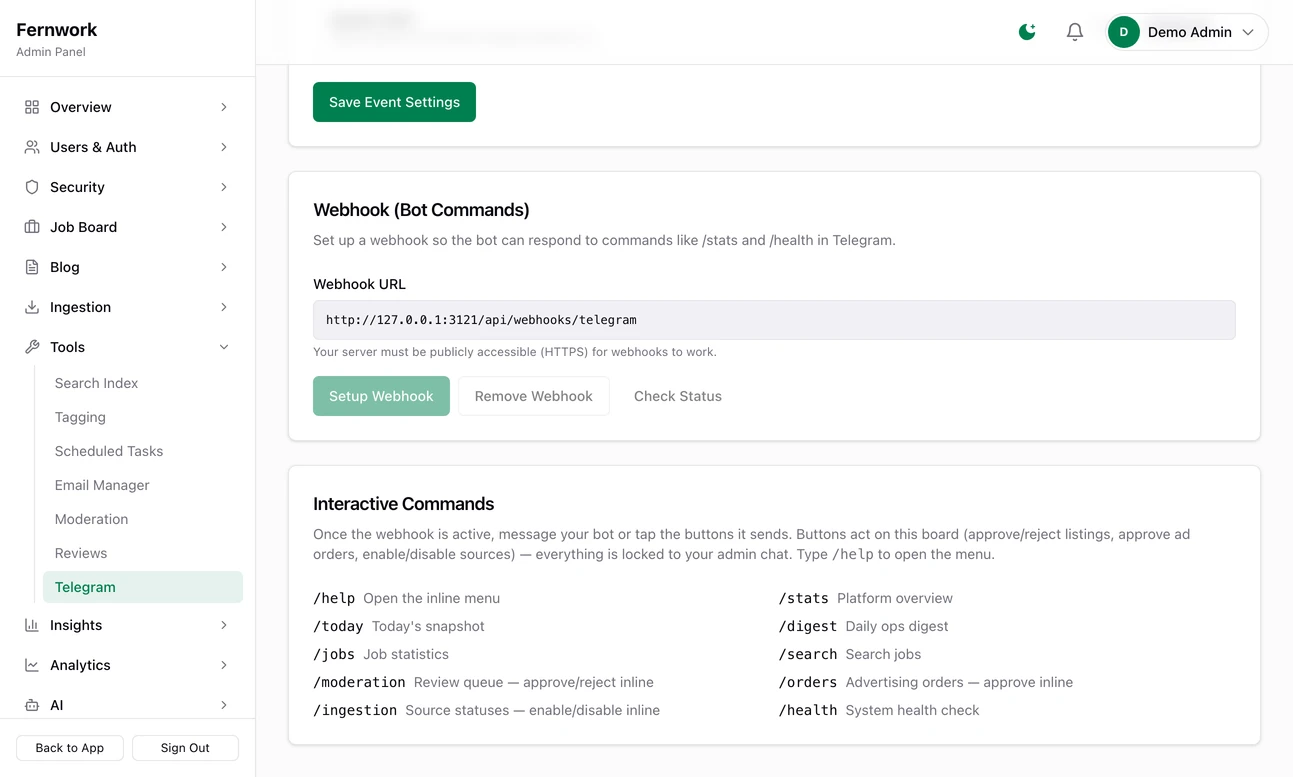The image size is (1293, 777).
Task: Click the Users & Auth people icon
Action: (x=32, y=147)
